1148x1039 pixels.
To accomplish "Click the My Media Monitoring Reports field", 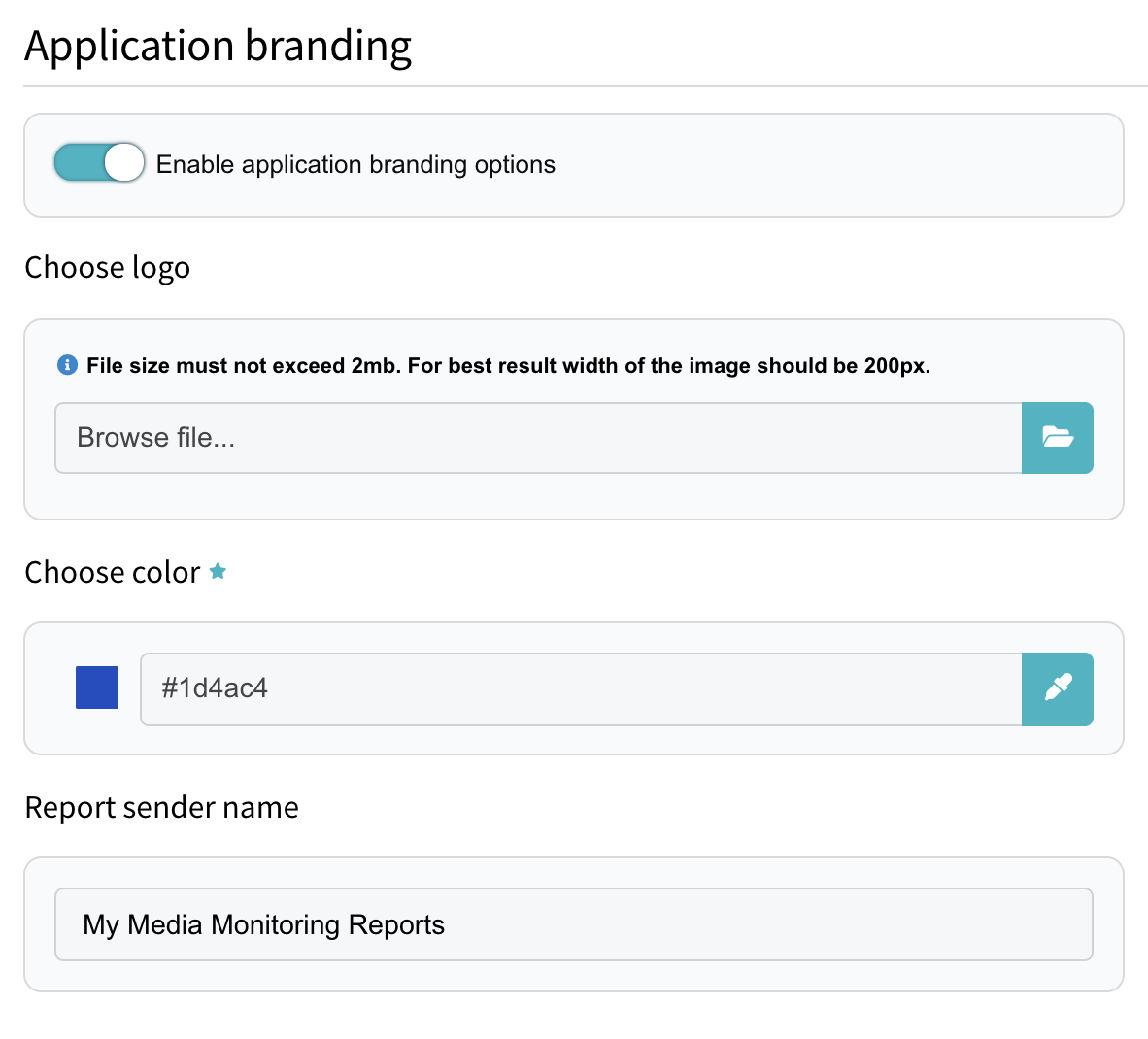I will pyautogui.click(x=574, y=924).
